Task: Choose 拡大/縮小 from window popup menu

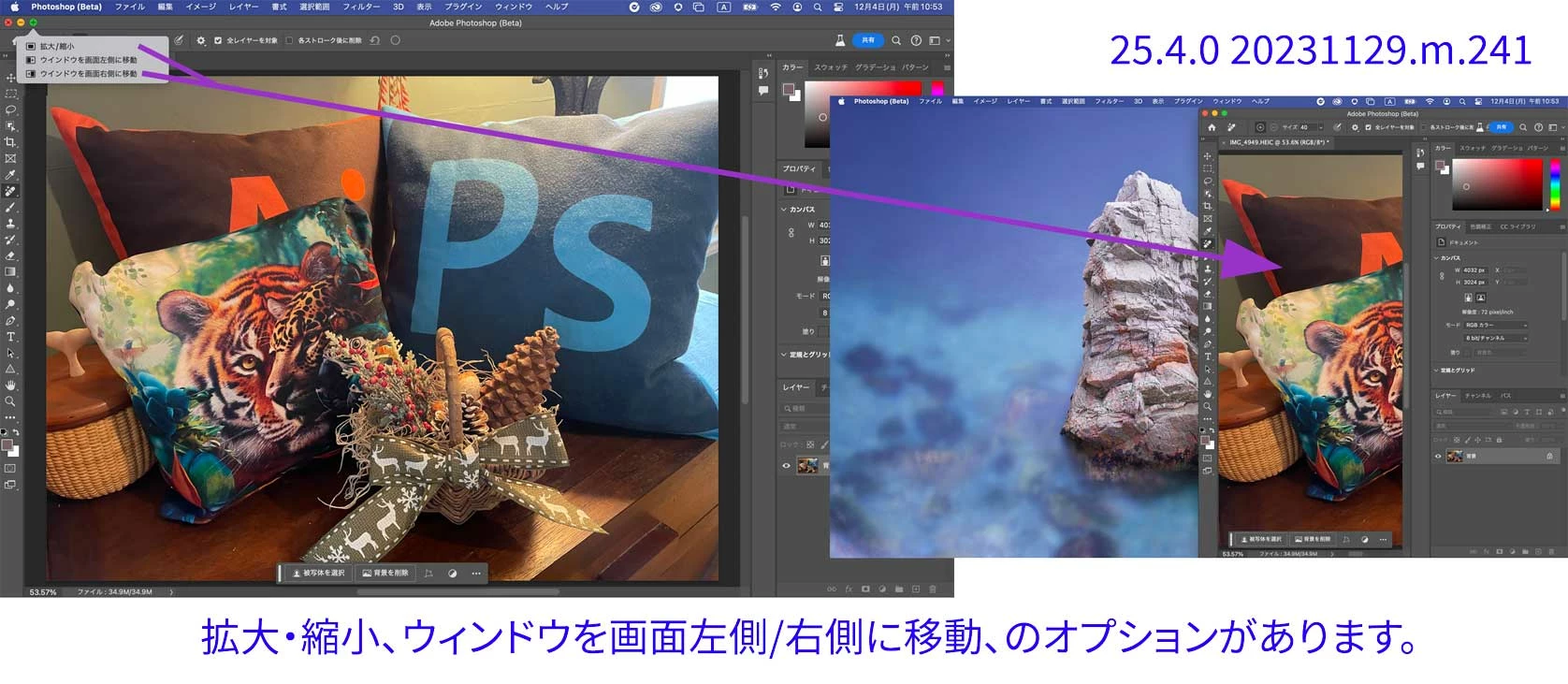Action: [x=57, y=46]
